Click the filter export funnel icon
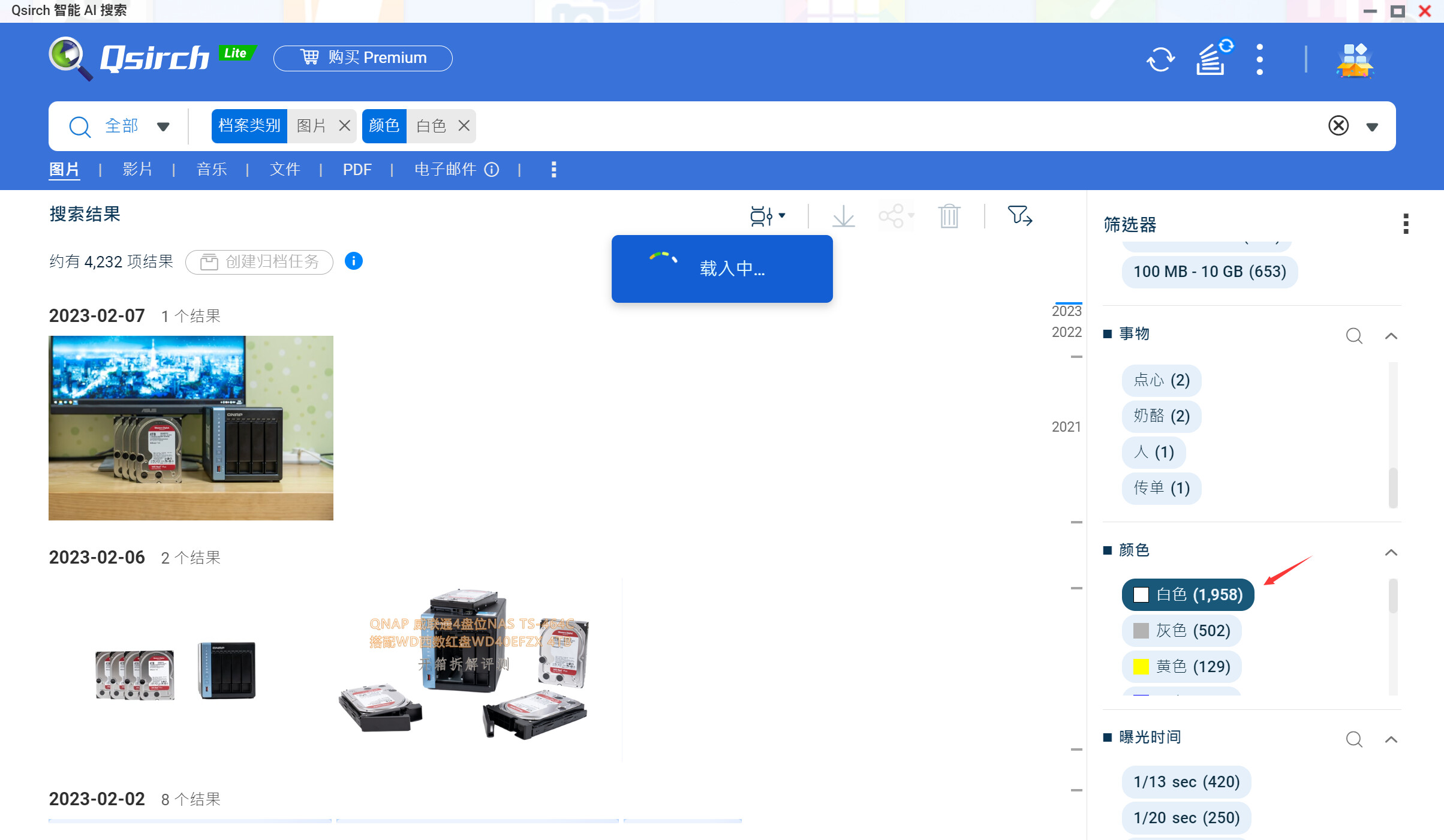Screen dimensions: 1444x840 point(1019,215)
